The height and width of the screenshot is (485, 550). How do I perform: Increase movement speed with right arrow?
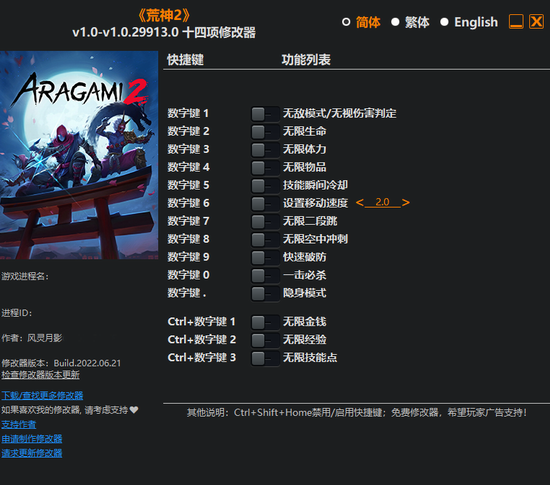[405, 203]
